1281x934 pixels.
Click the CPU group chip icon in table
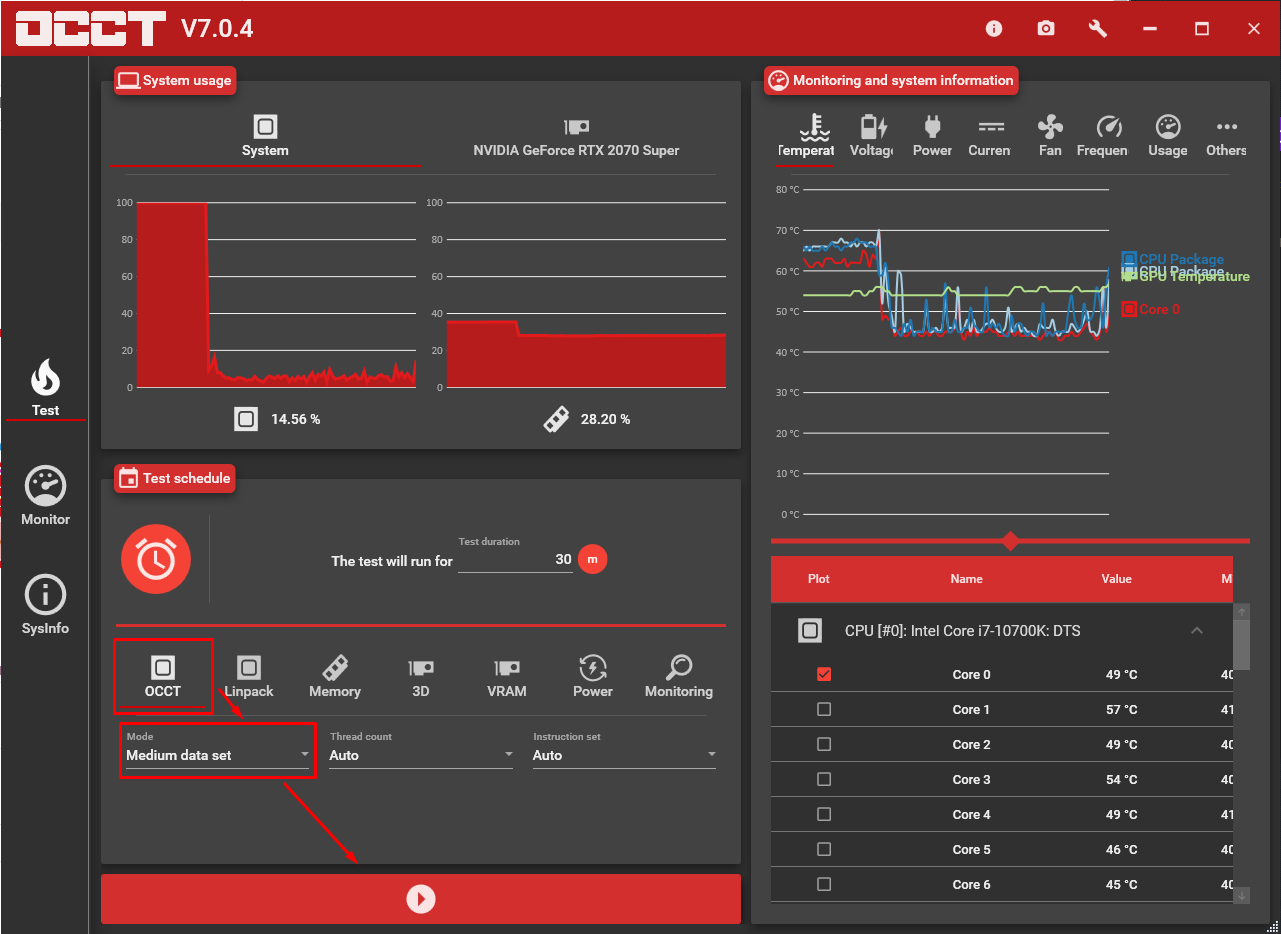pyautogui.click(x=810, y=631)
